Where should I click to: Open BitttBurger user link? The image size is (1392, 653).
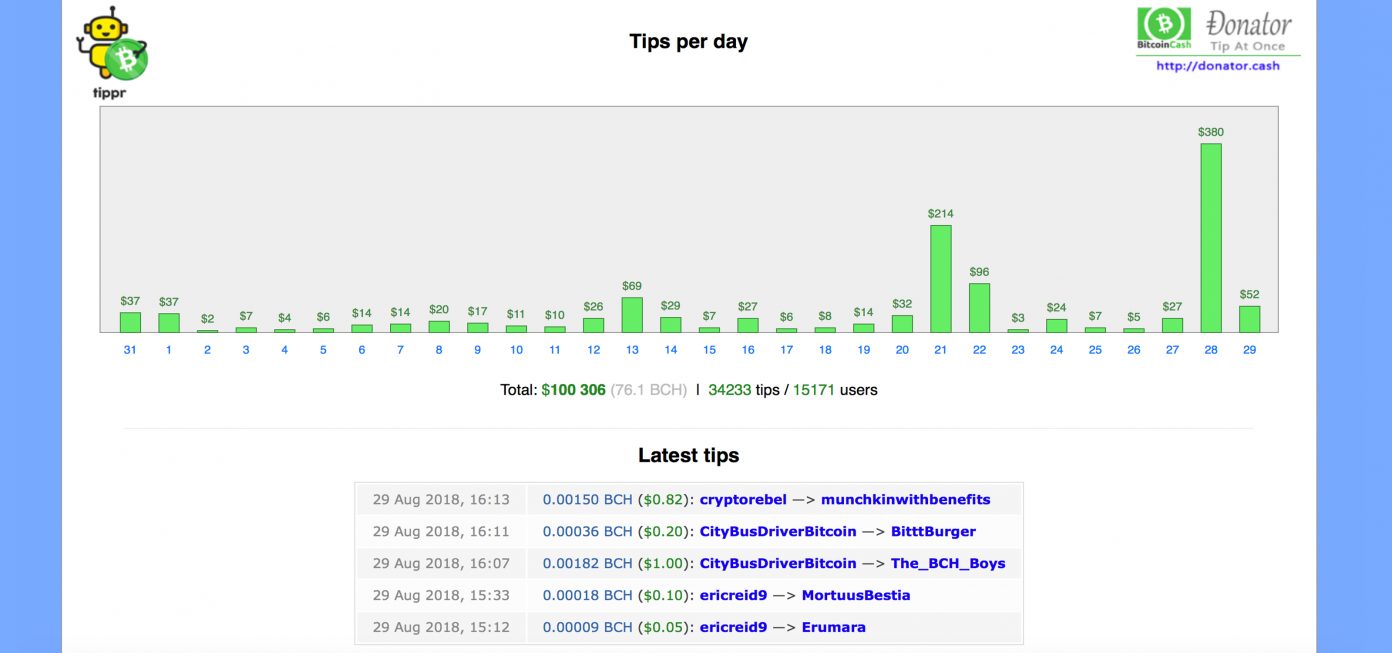click(x=933, y=531)
